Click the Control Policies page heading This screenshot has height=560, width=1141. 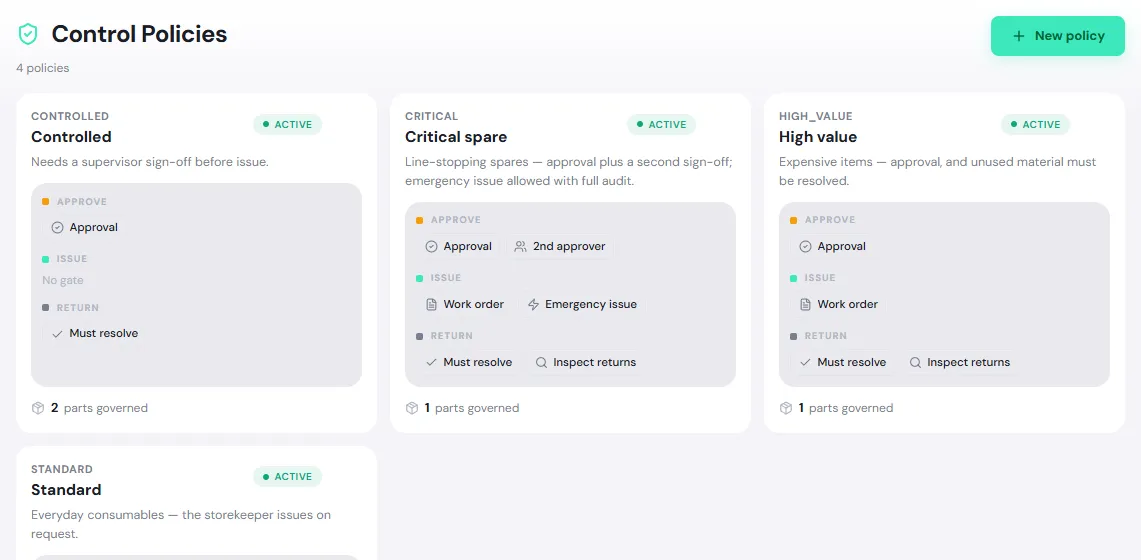[x=139, y=34]
